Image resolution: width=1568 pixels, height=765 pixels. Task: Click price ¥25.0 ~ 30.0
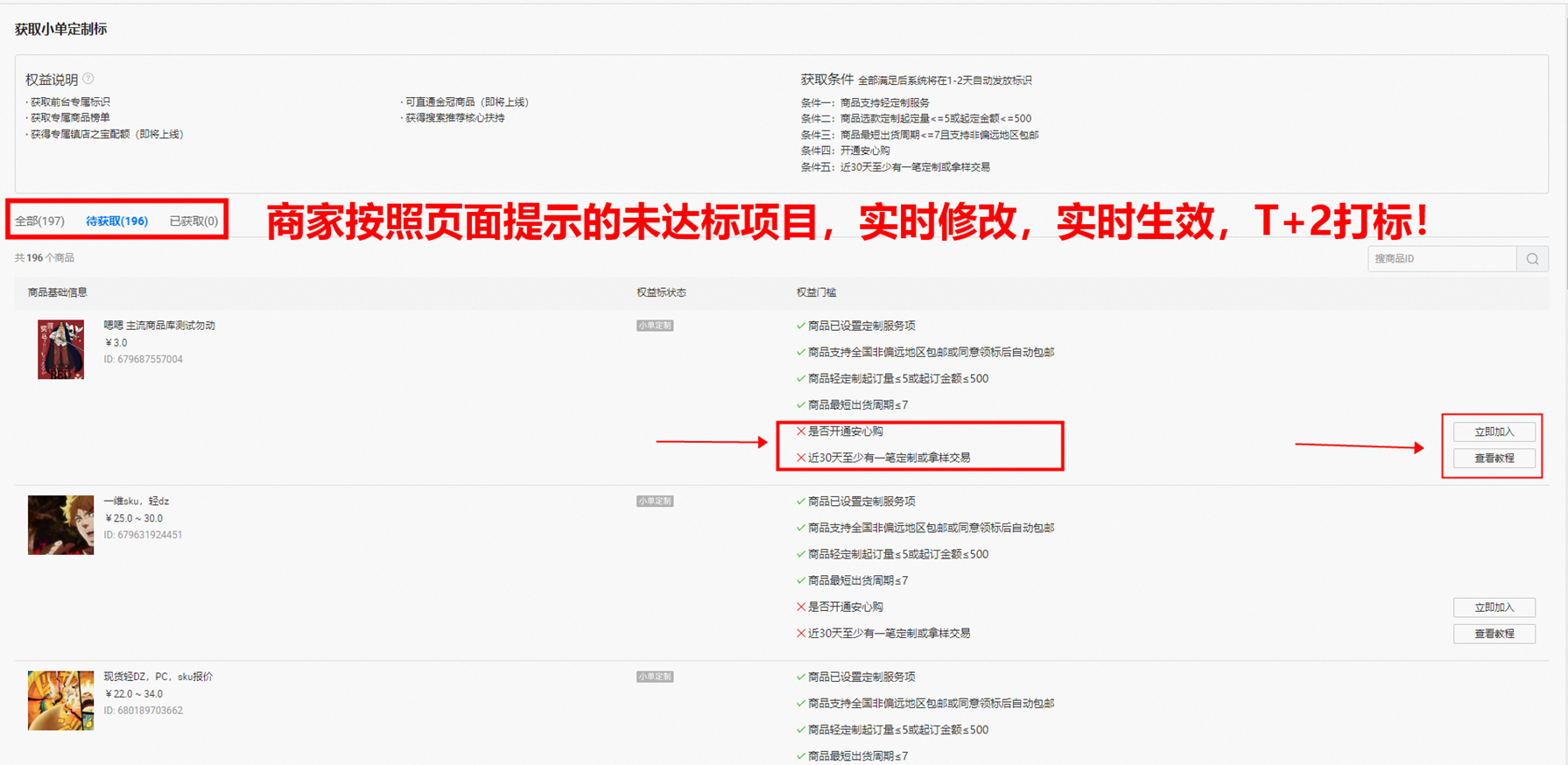(x=134, y=518)
